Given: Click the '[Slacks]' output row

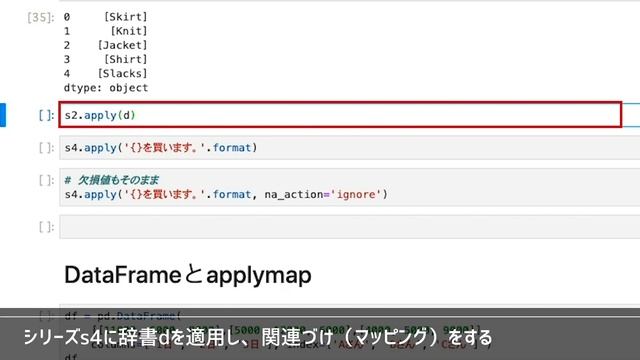Looking at the screenshot, I should click(105, 73).
